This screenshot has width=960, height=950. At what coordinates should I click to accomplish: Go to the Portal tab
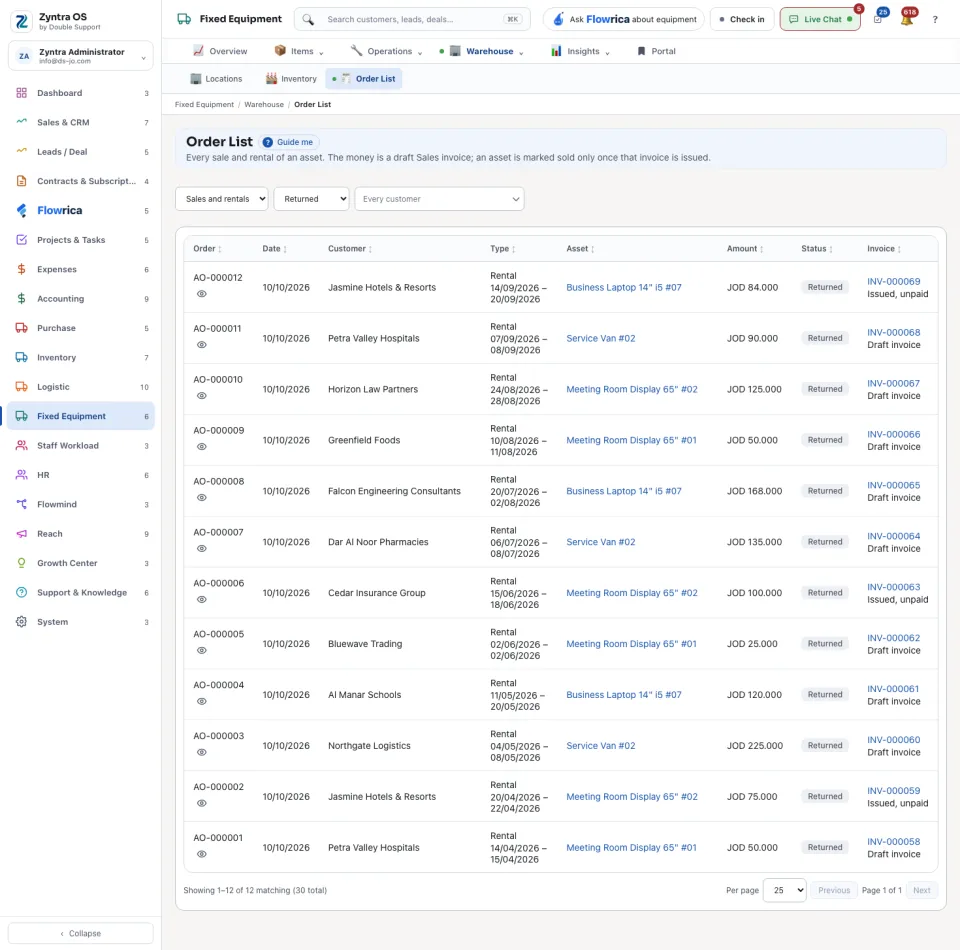[x=656, y=51]
